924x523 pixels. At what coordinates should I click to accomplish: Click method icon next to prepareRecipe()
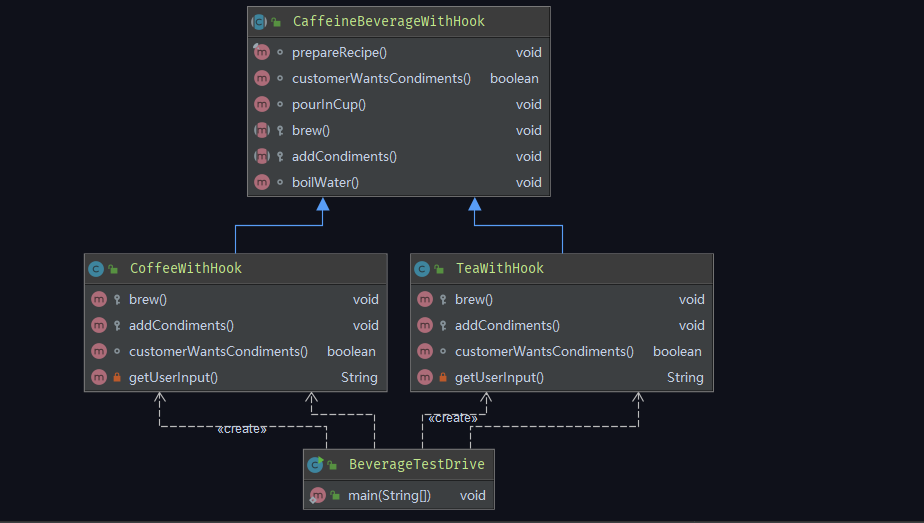point(262,52)
